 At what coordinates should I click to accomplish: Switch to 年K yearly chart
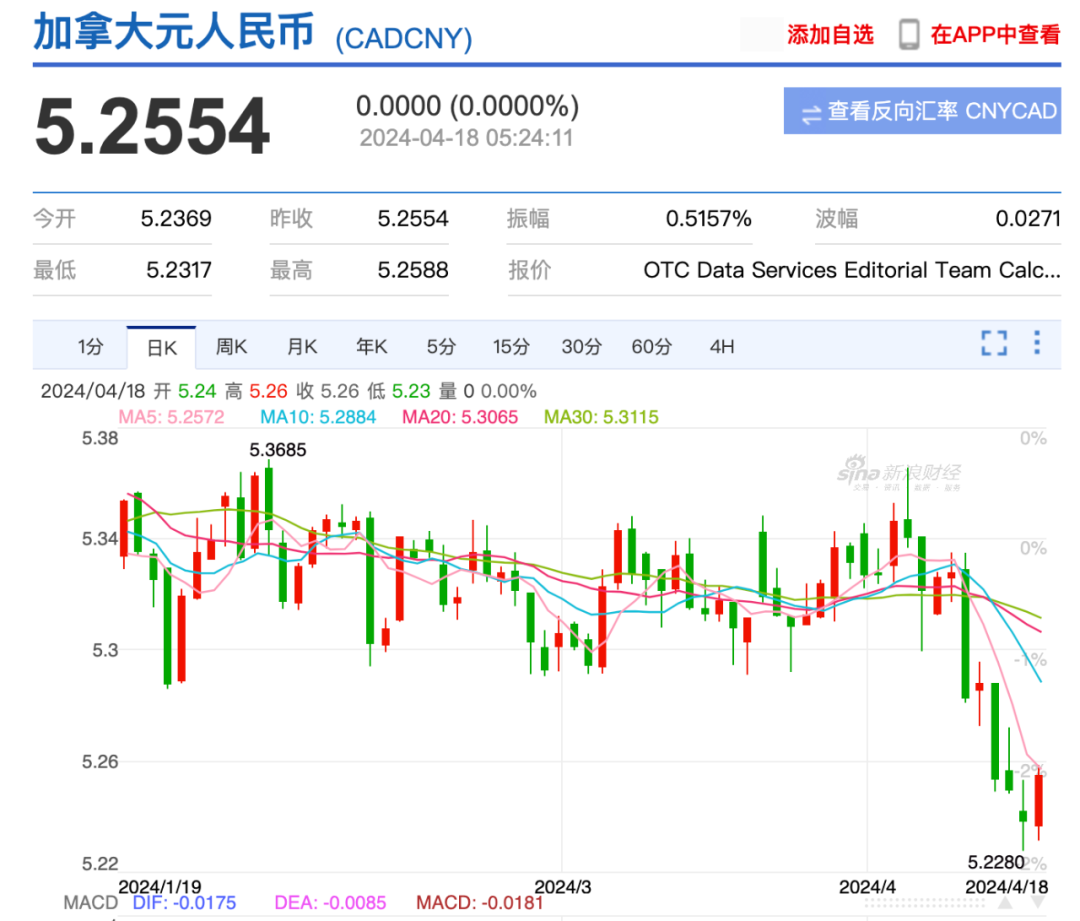point(371,346)
